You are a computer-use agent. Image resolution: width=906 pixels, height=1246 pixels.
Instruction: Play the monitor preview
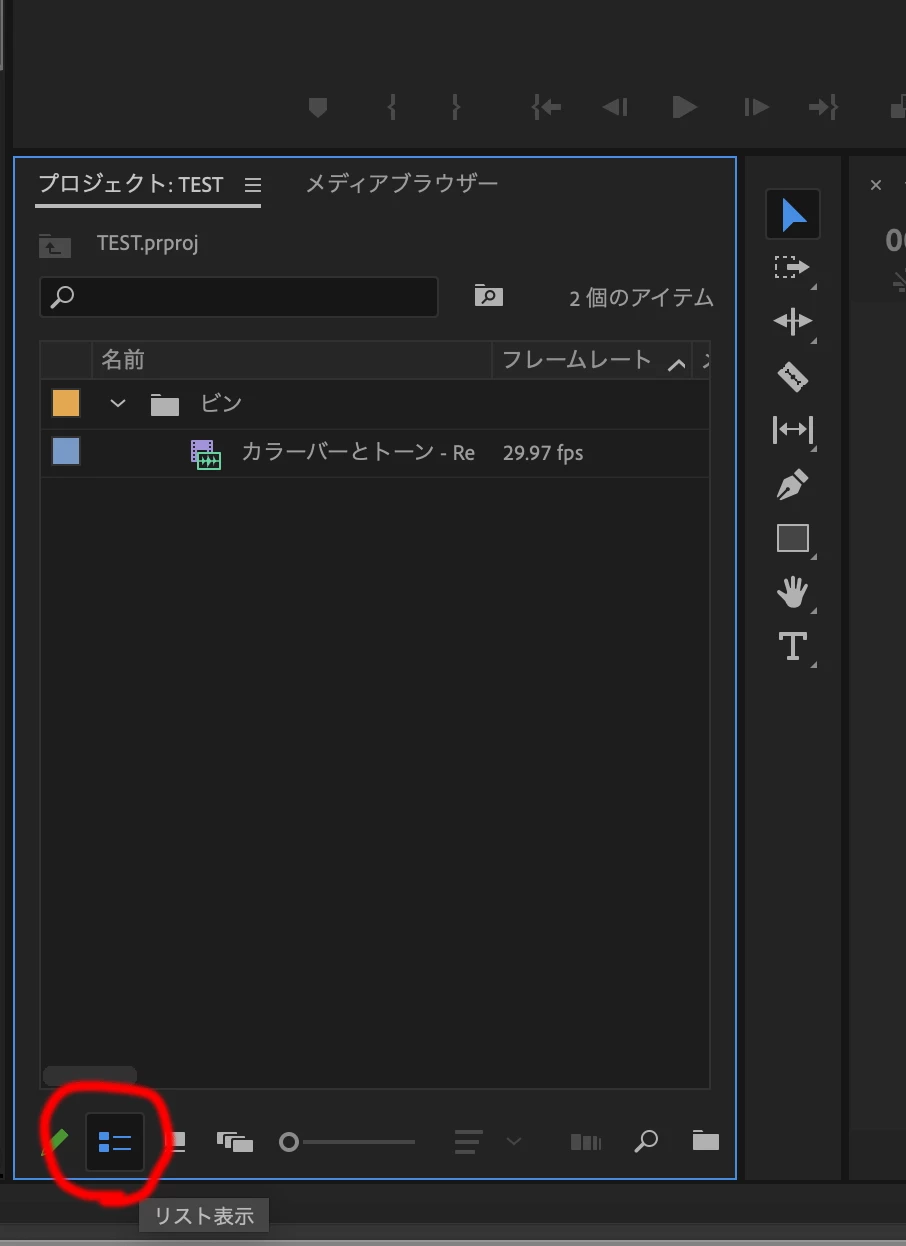tap(685, 107)
